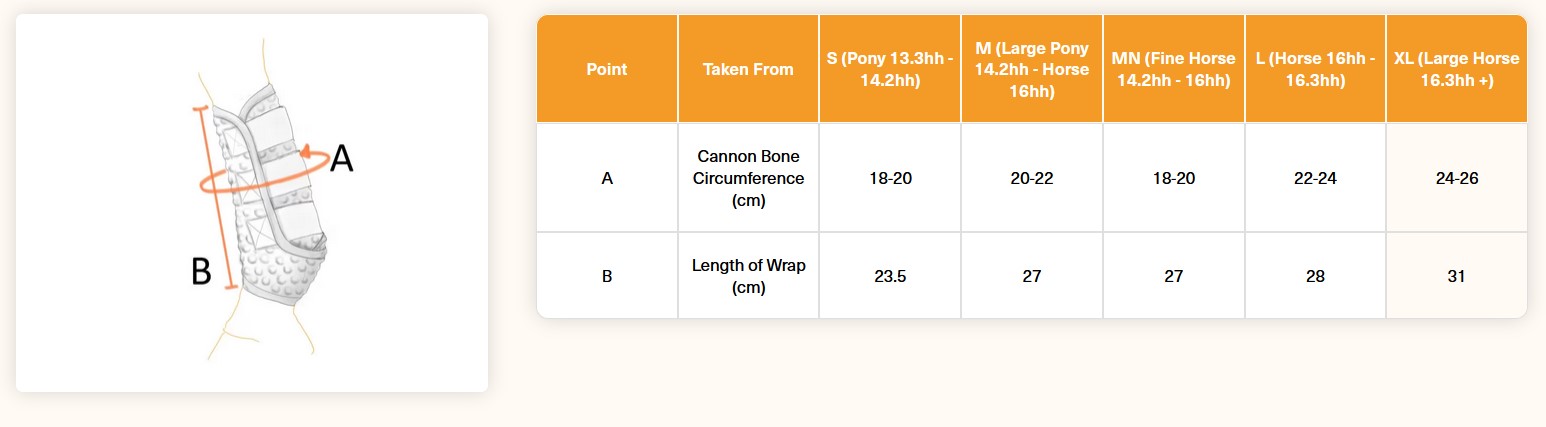Click the Cannon Bone Circumference (cm) cell

(x=748, y=178)
